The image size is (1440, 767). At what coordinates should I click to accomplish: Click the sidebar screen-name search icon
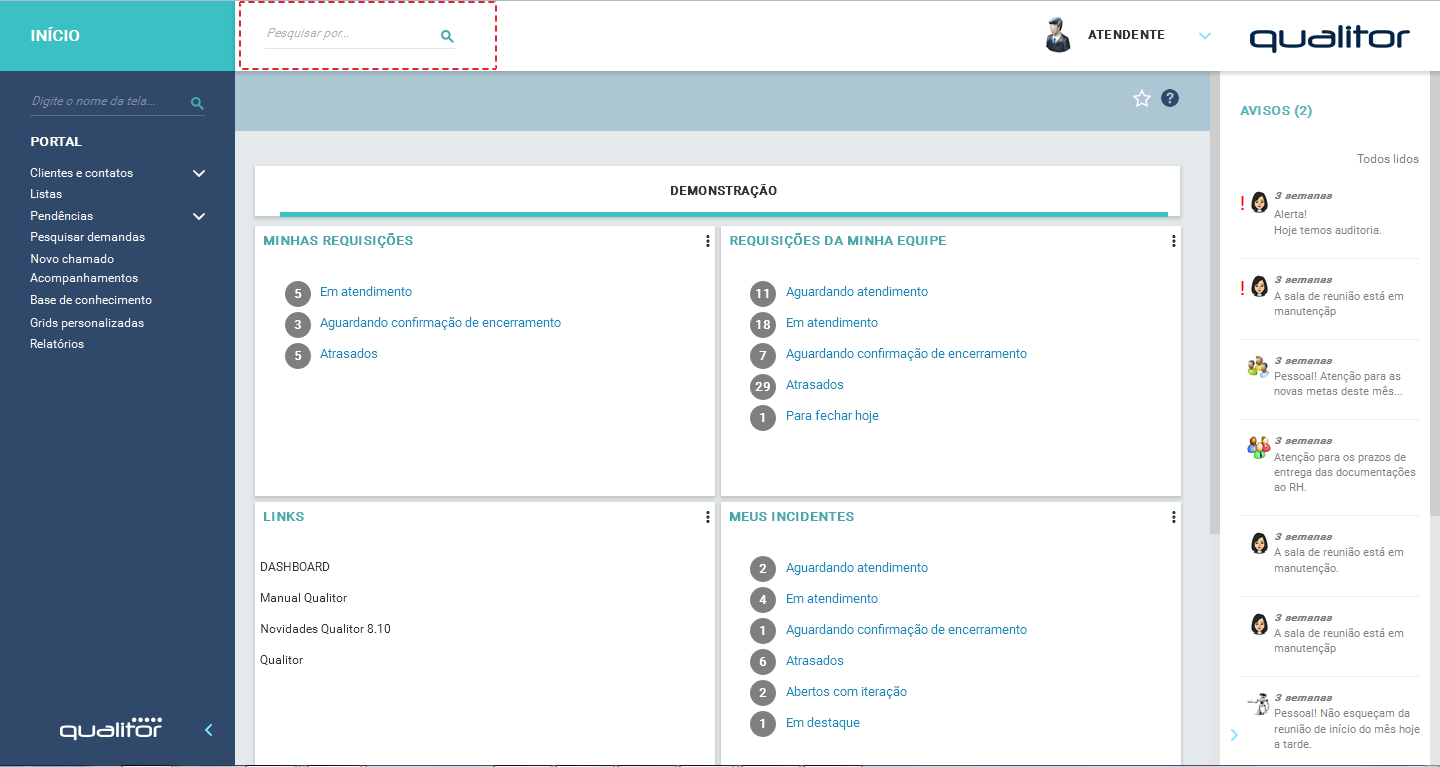197,103
